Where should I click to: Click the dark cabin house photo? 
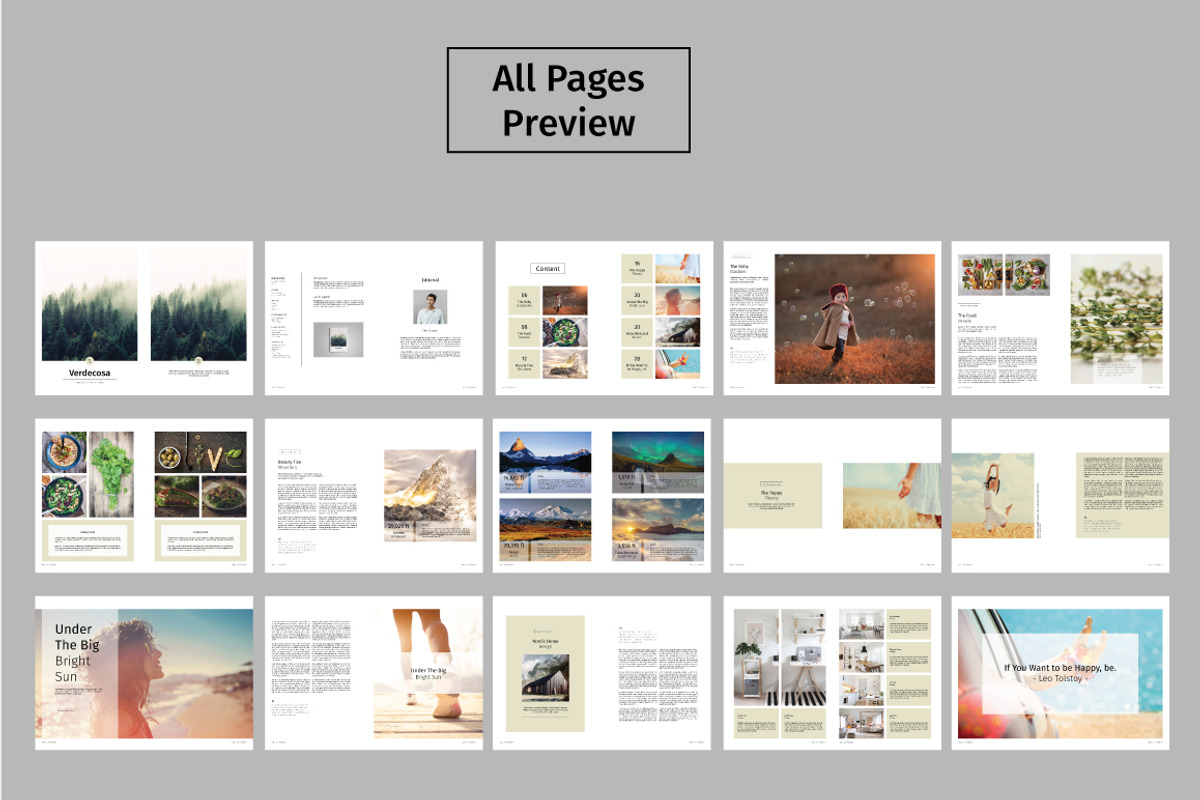(545, 678)
